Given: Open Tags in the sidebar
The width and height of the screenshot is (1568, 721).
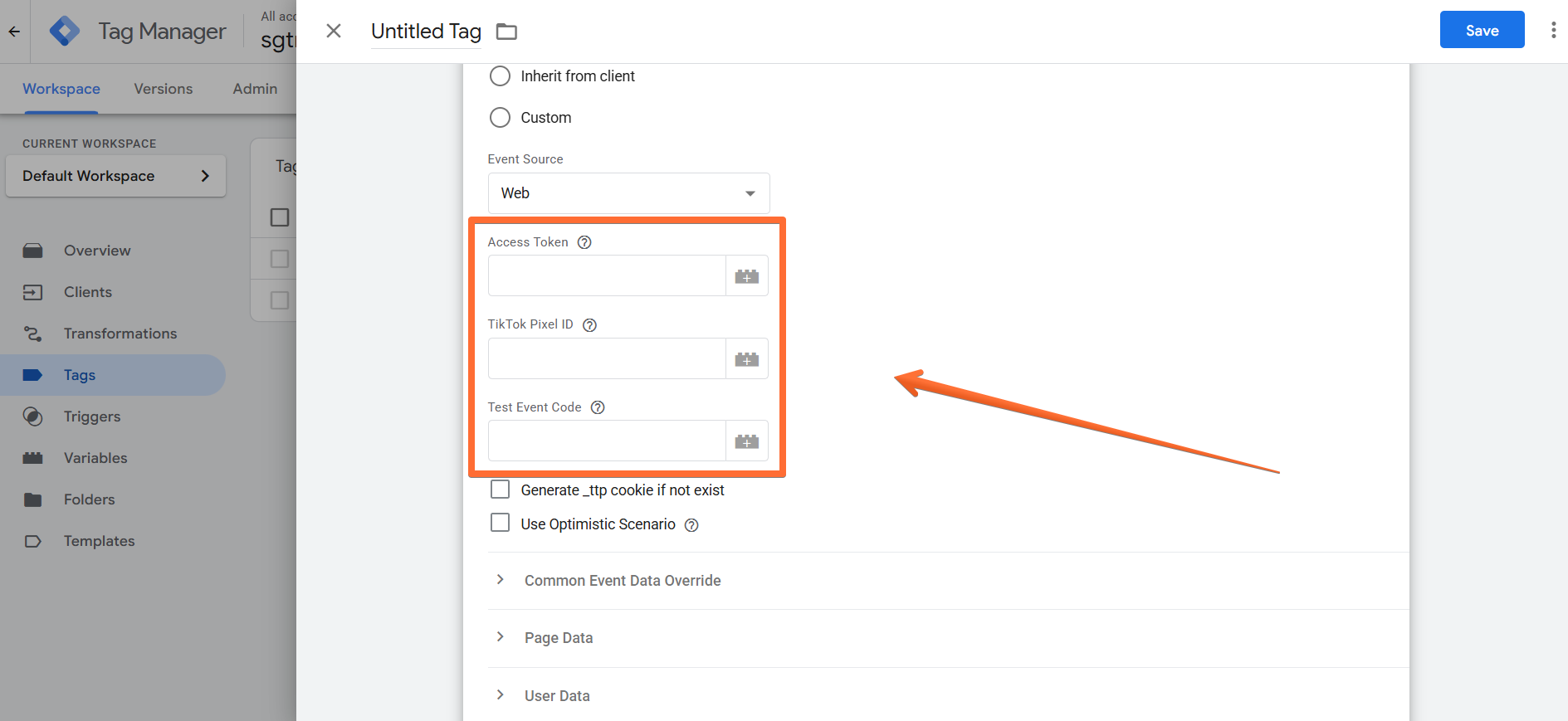Looking at the screenshot, I should coord(113,375).
